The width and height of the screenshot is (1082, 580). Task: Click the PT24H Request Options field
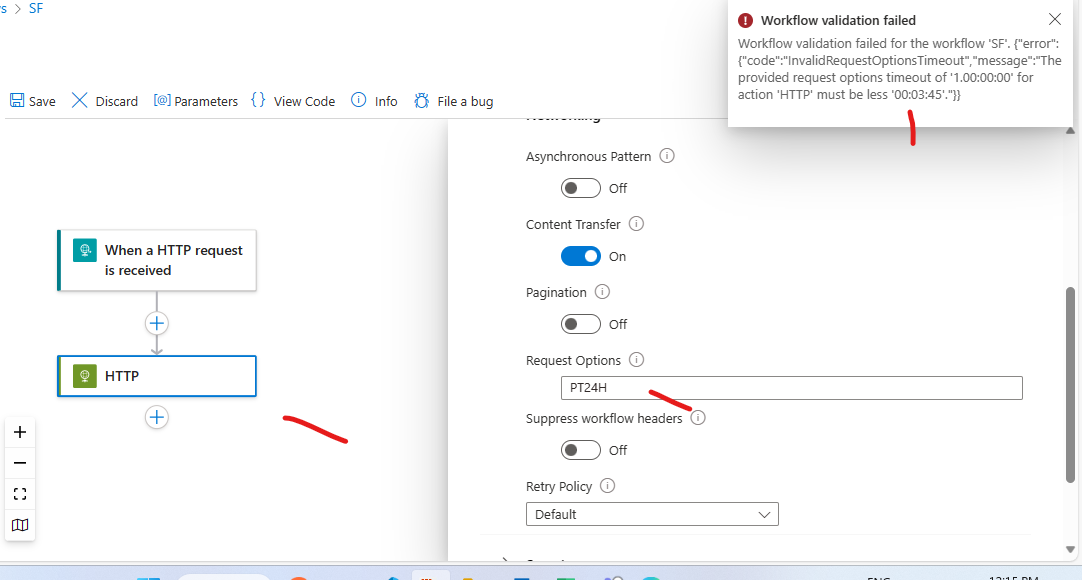tap(790, 388)
